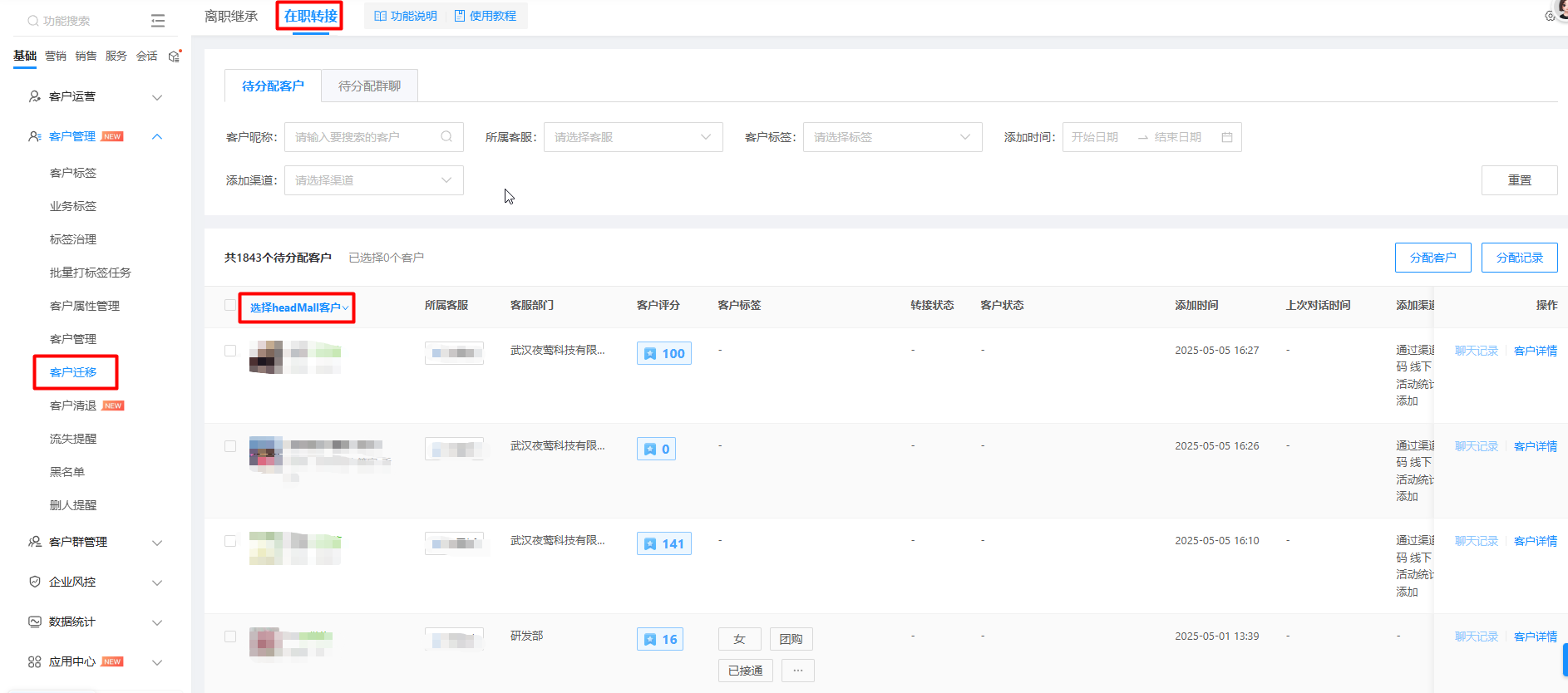Toggle the sidebar collapse menu icon
1568x693 pixels.
pos(158,21)
